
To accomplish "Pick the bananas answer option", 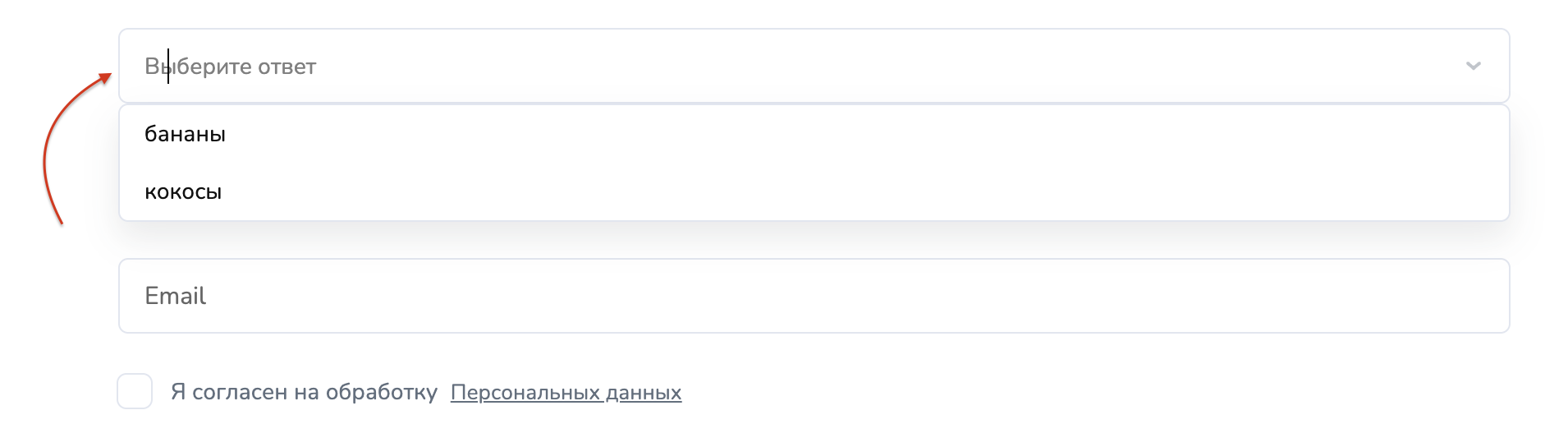I will click(x=186, y=134).
